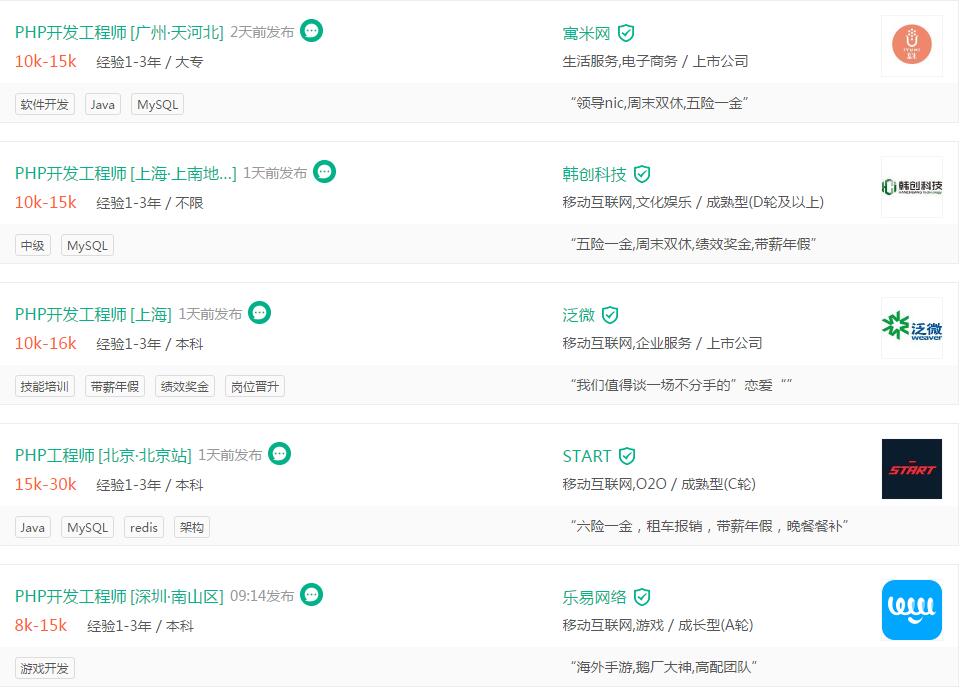Click chat bubble icon on Guangzhou PHP job
This screenshot has height=691, width=960.
[x=312, y=31]
